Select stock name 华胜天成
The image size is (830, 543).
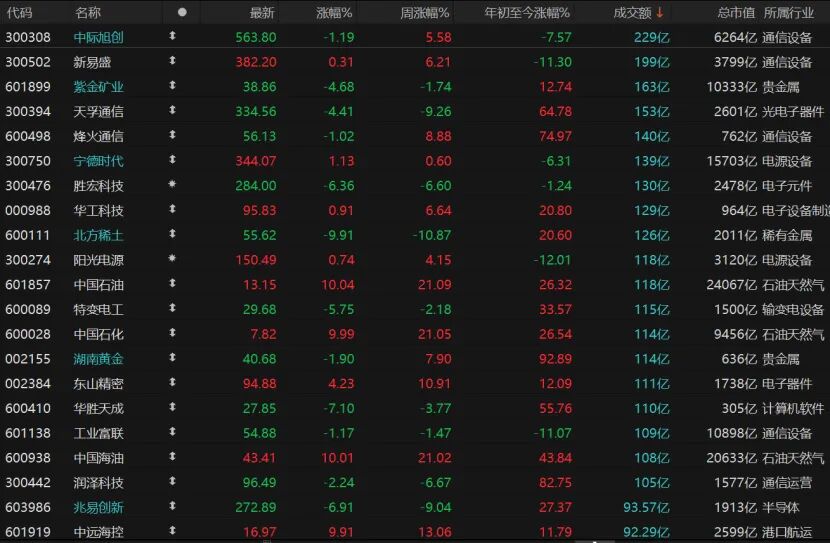[x=98, y=409]
